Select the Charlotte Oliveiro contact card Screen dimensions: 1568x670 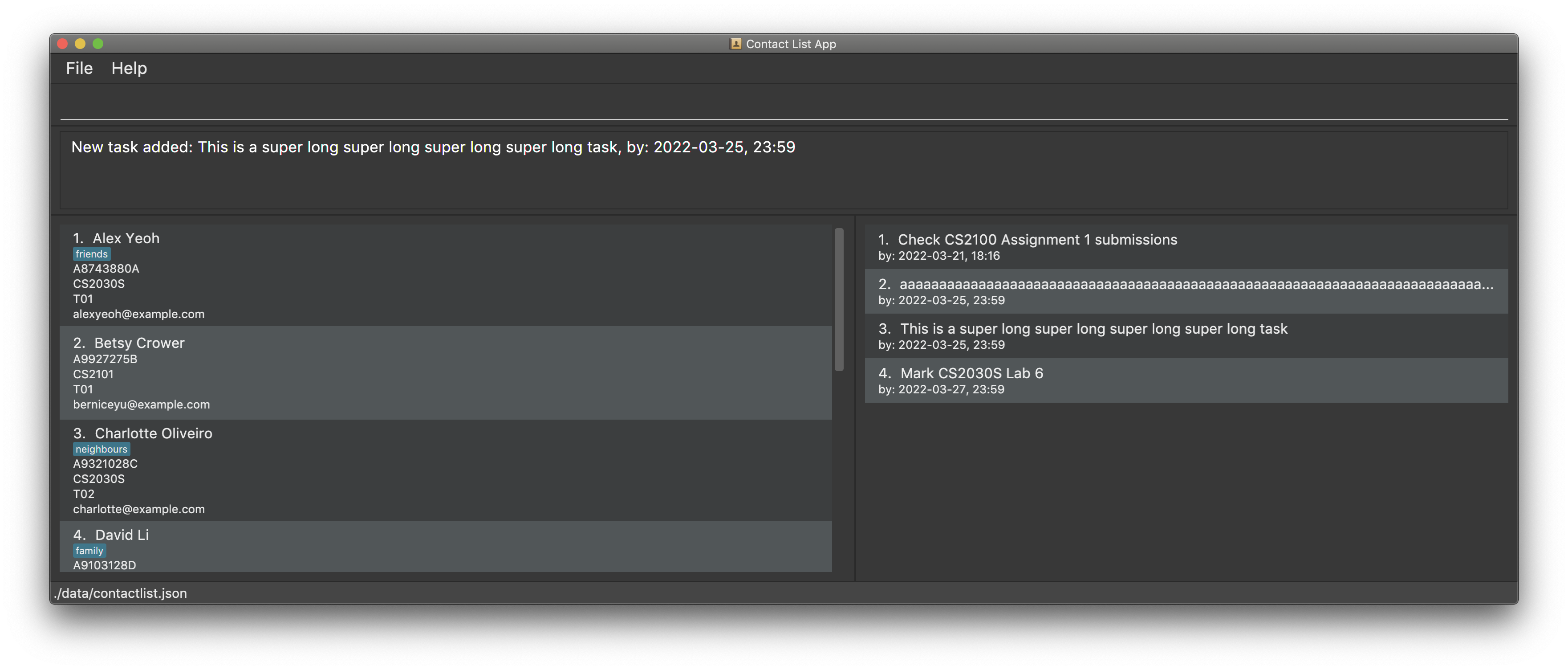pos(445,470)
